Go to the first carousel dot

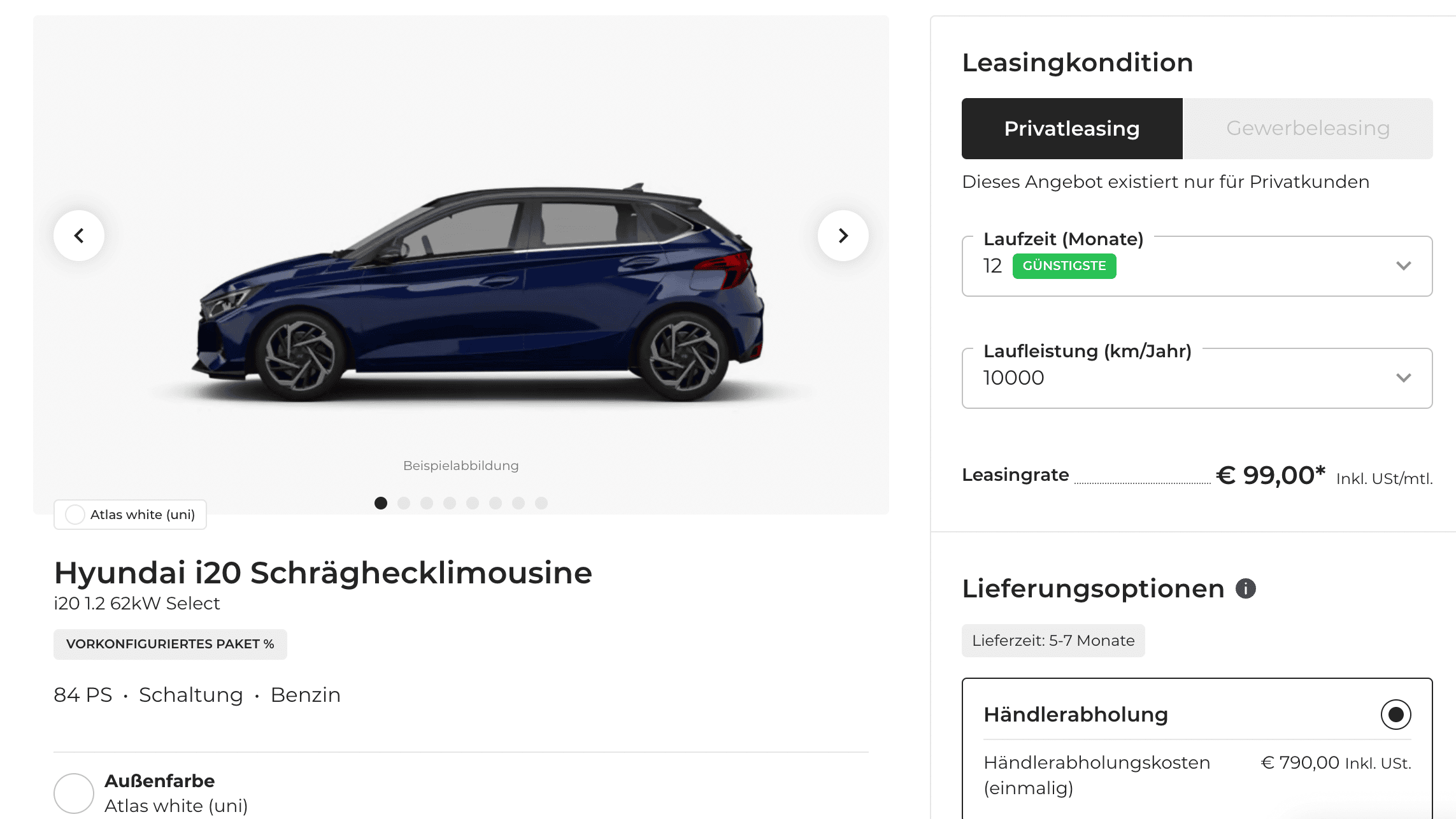[381, 503]
